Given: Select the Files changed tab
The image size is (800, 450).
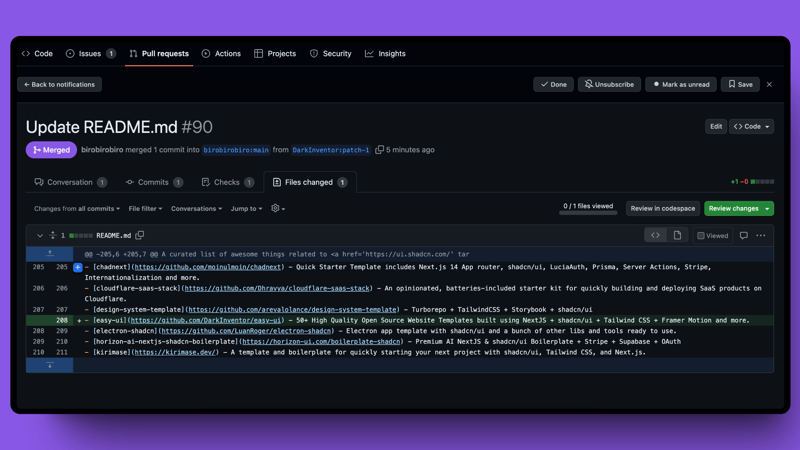Looking at the screenshot, I should (310, 182).
